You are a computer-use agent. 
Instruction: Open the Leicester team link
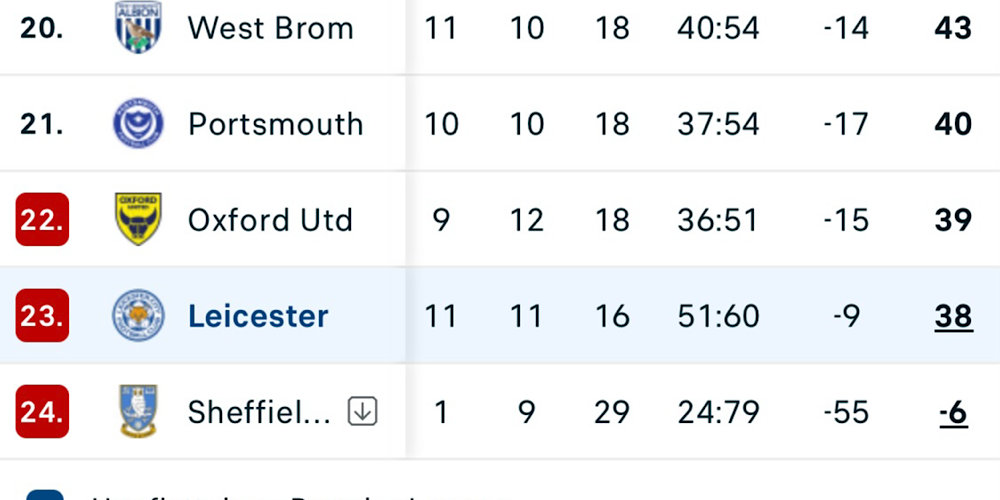(258, 316)
